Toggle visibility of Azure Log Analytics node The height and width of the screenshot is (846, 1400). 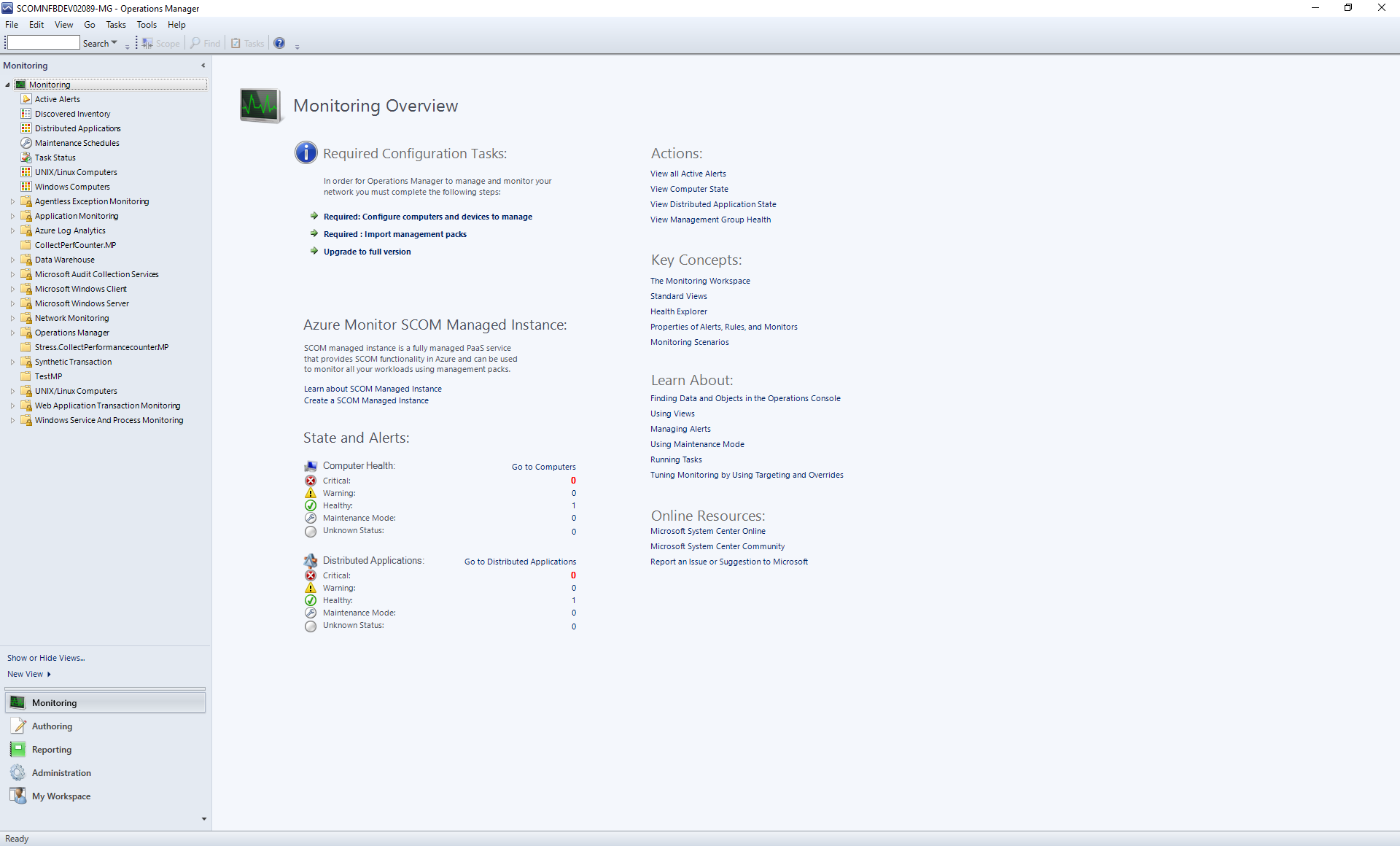(x=10, y=230)
